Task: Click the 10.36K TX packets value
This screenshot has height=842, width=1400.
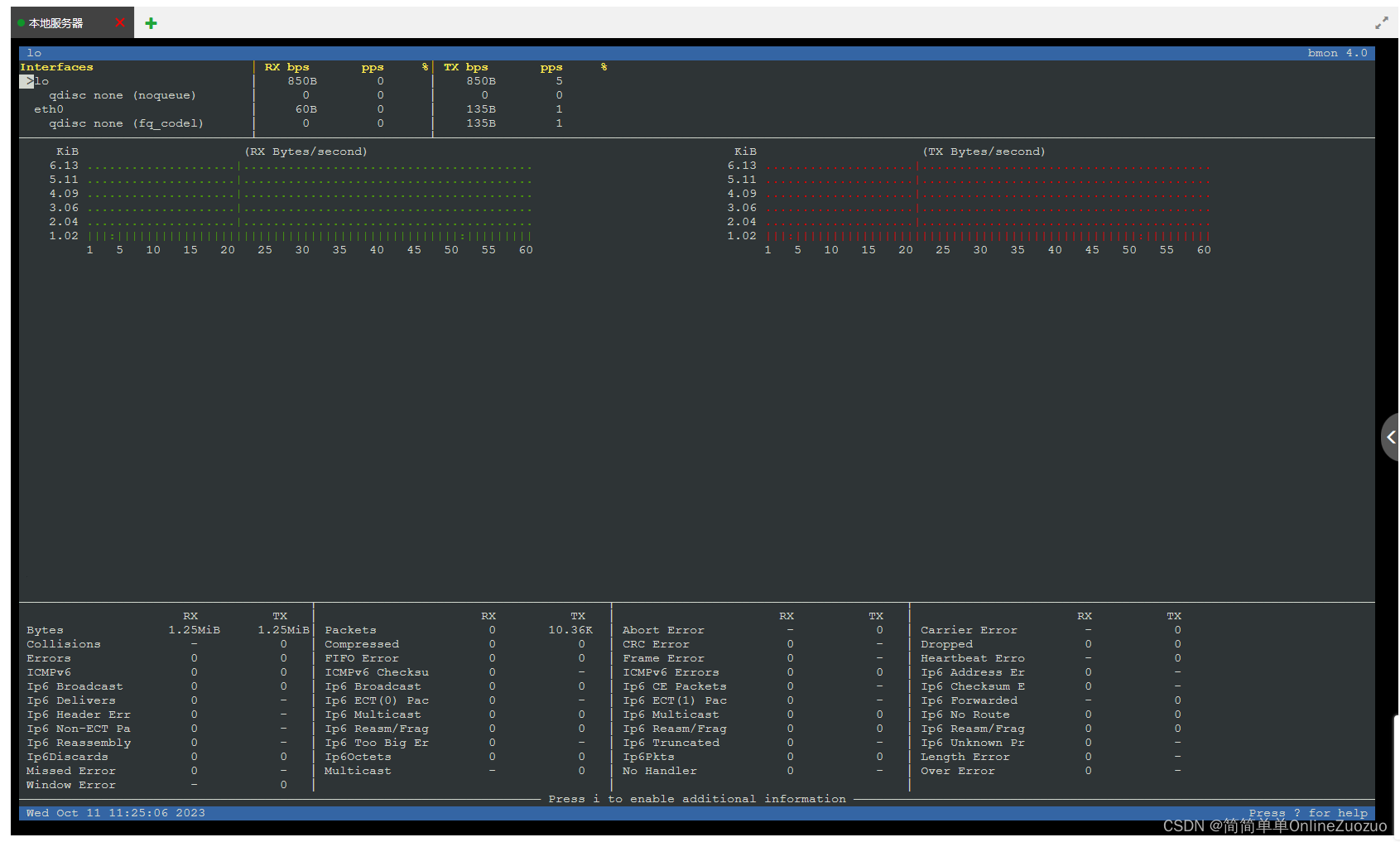Action: pyautogui.click(x=570, y=630)
